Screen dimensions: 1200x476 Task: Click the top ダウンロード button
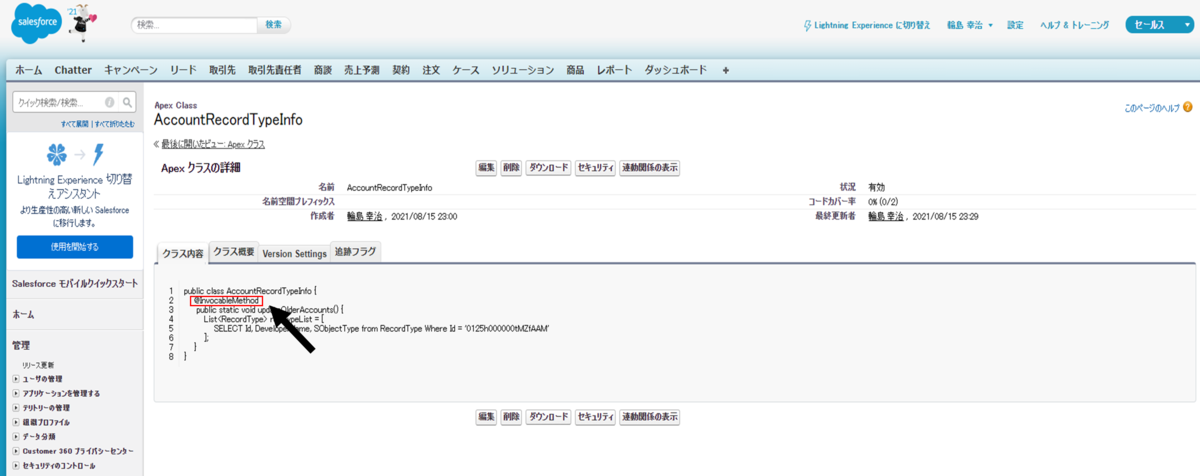click(548, 168)
